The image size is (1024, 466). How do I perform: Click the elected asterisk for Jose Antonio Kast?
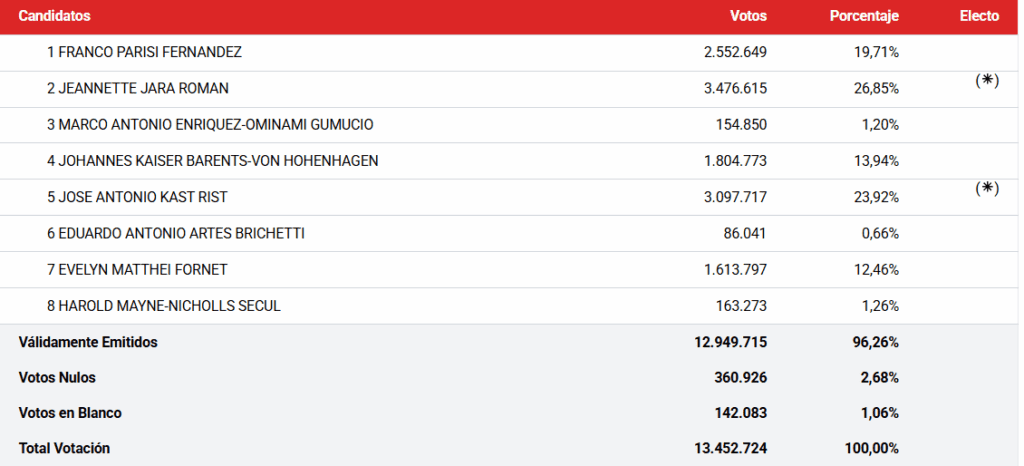click(987, 188)
